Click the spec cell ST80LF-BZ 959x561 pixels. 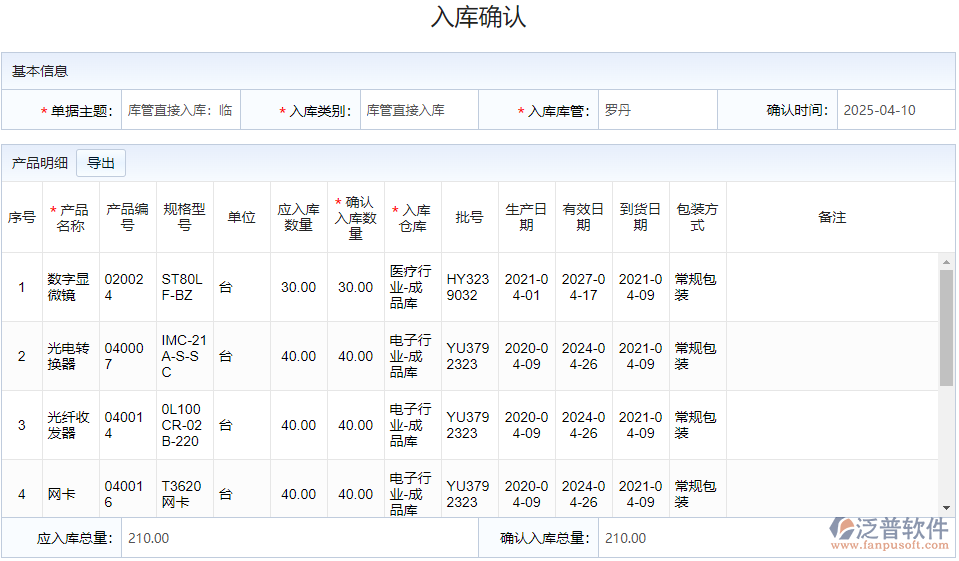coord(184,287)
